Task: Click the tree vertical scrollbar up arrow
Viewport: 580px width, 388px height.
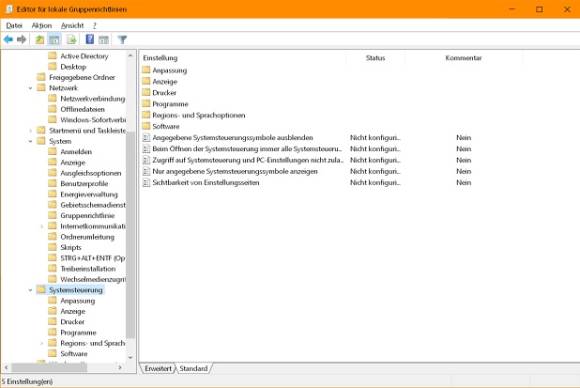Action: pos(130,55)
